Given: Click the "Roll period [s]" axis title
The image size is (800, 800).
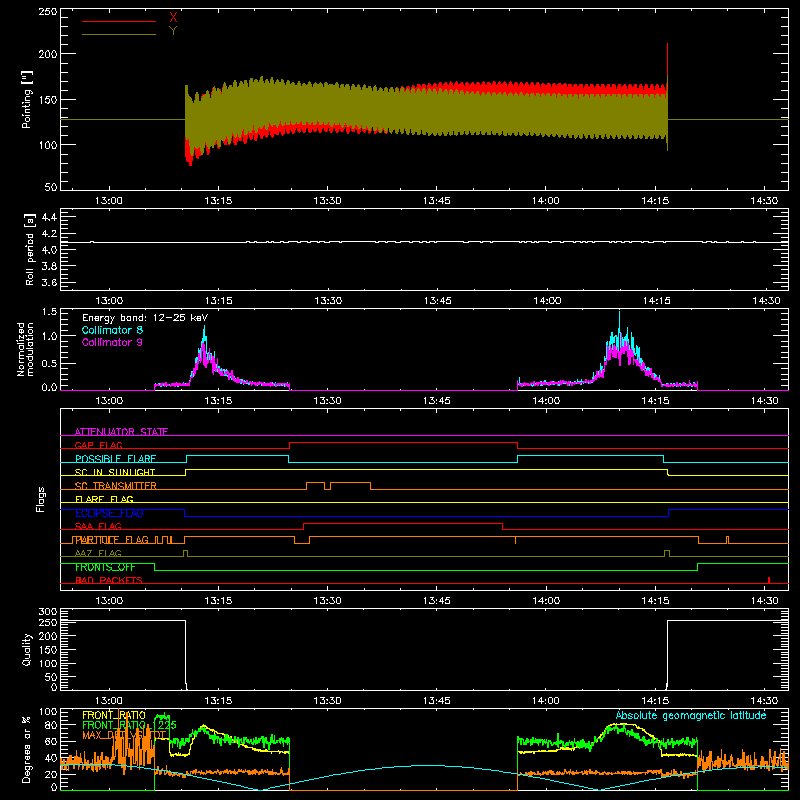Looking at the screenshot, I should 30,249.
